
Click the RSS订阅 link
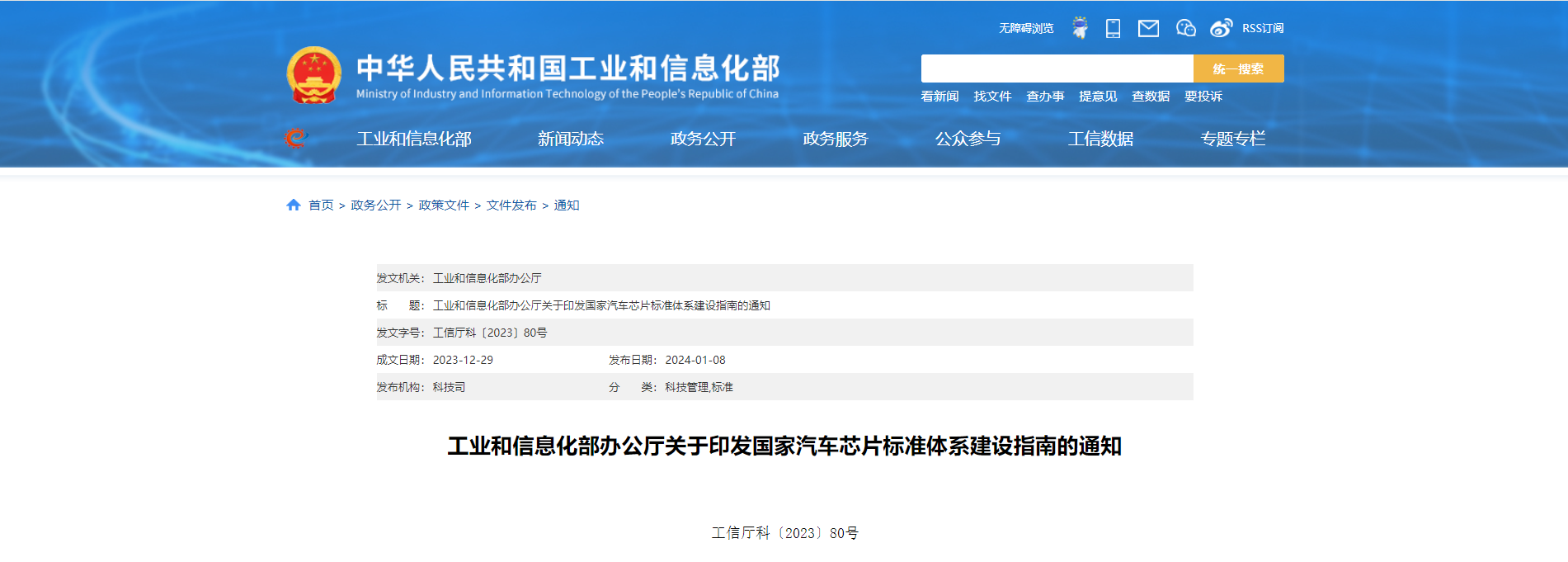(x=1263, y=28)
